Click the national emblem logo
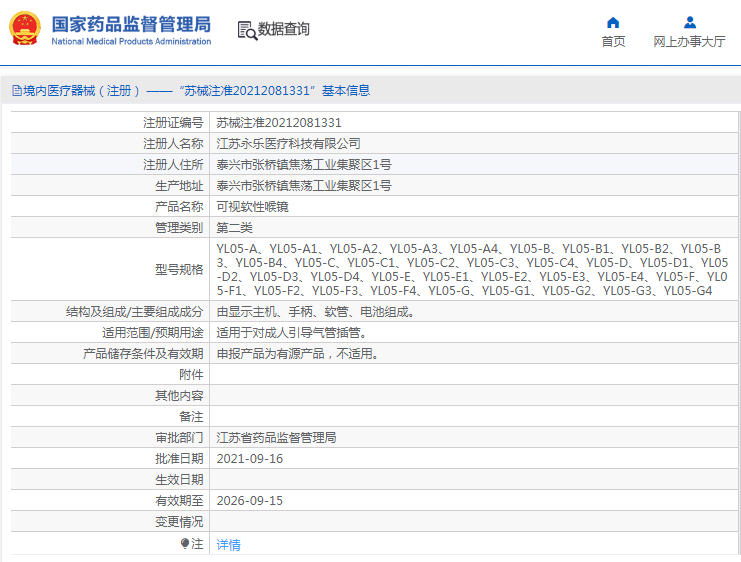741x562 pixels. 25,28
